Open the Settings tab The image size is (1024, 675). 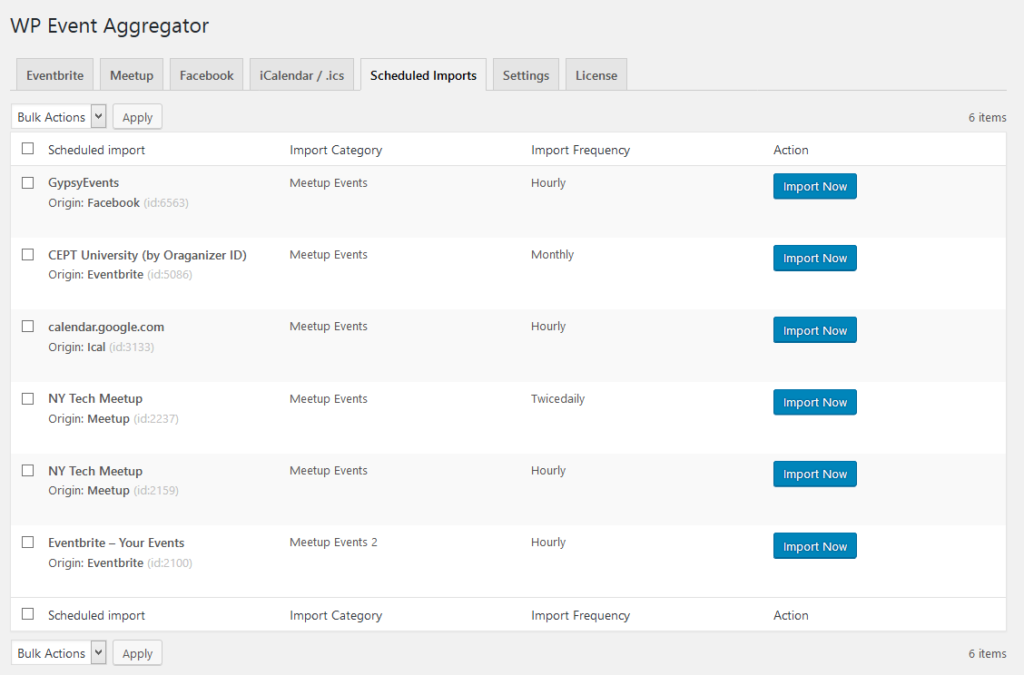525,74
